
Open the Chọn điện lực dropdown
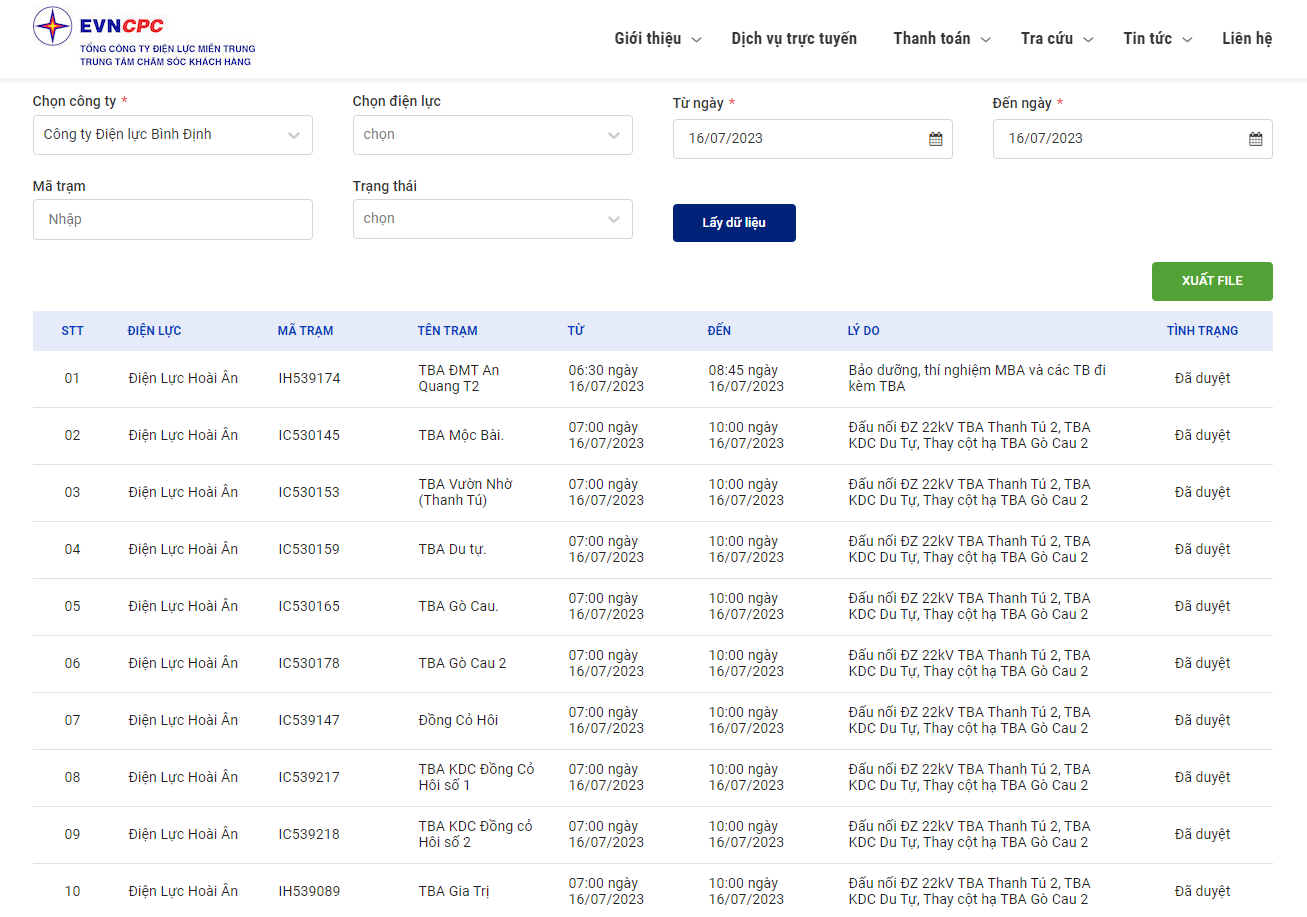pos(493,135)
